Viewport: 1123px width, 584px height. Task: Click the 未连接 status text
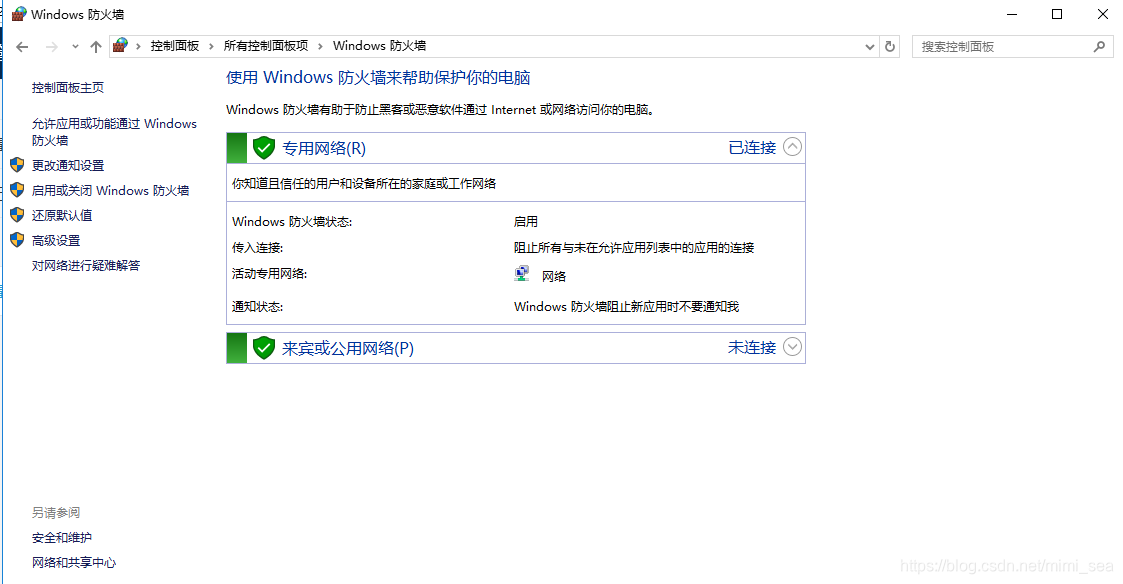(x=752, y=348)
